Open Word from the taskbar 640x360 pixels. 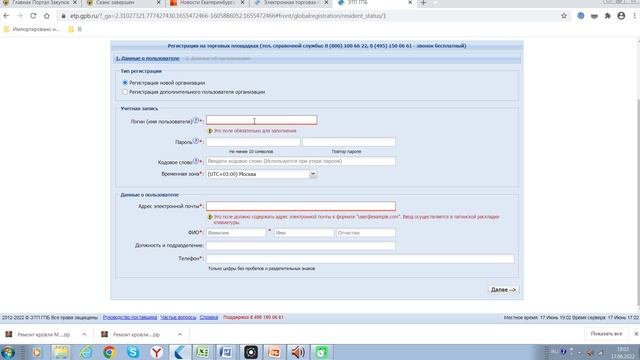[226, 352]
